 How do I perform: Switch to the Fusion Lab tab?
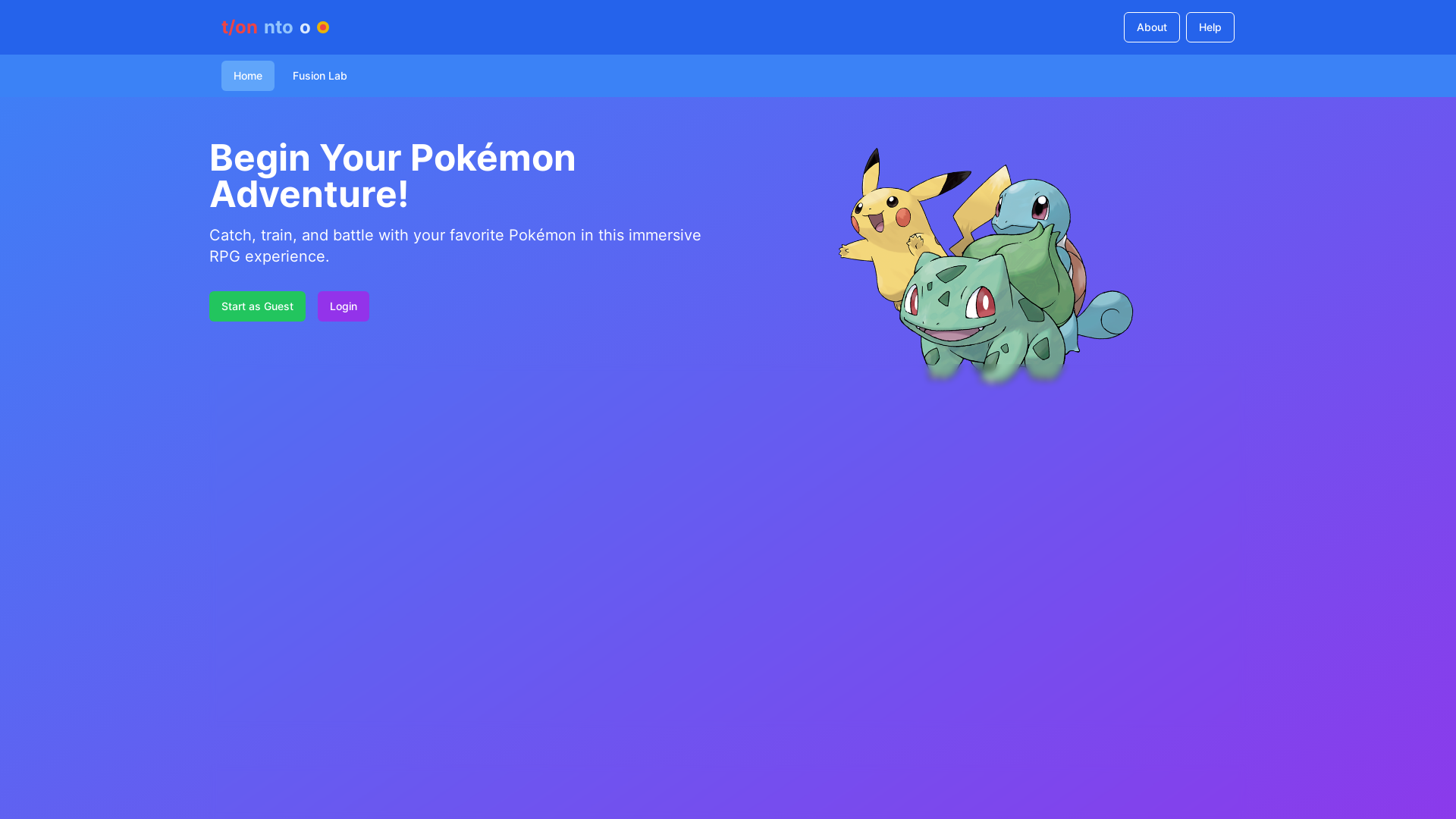click(319, 76)
